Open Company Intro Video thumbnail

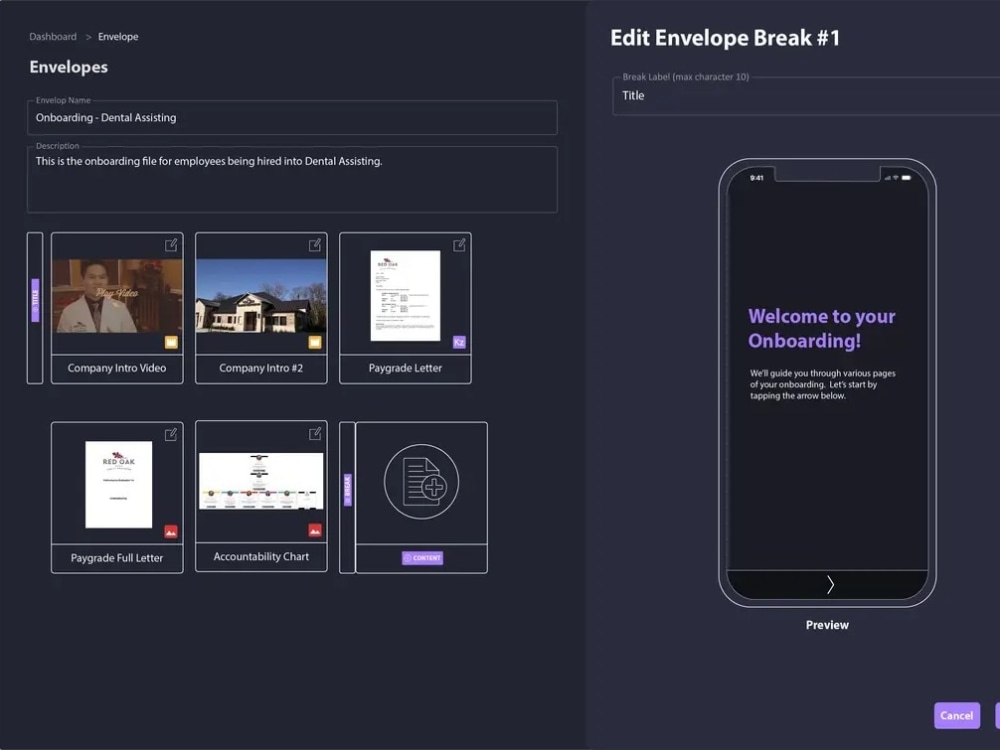click(117, 296)
